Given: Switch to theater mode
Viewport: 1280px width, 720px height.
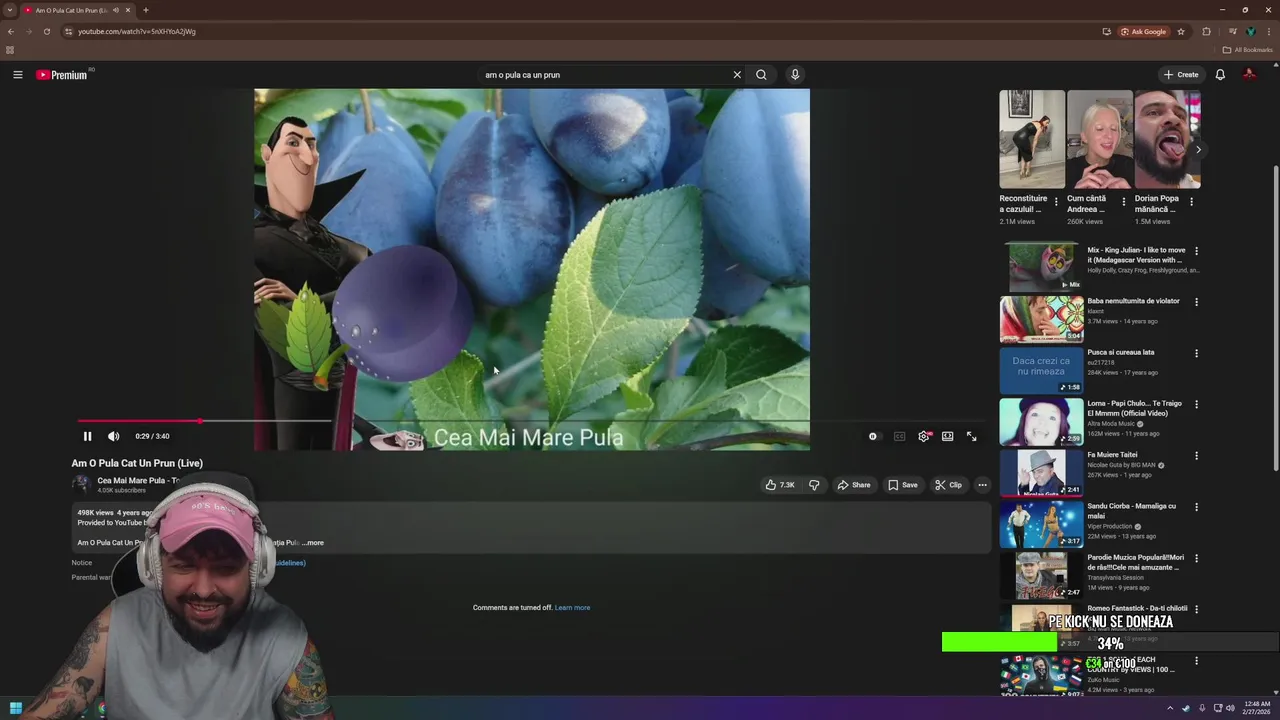Looking at the screenshot, I should pyautogui.click(x=947, y=436).
